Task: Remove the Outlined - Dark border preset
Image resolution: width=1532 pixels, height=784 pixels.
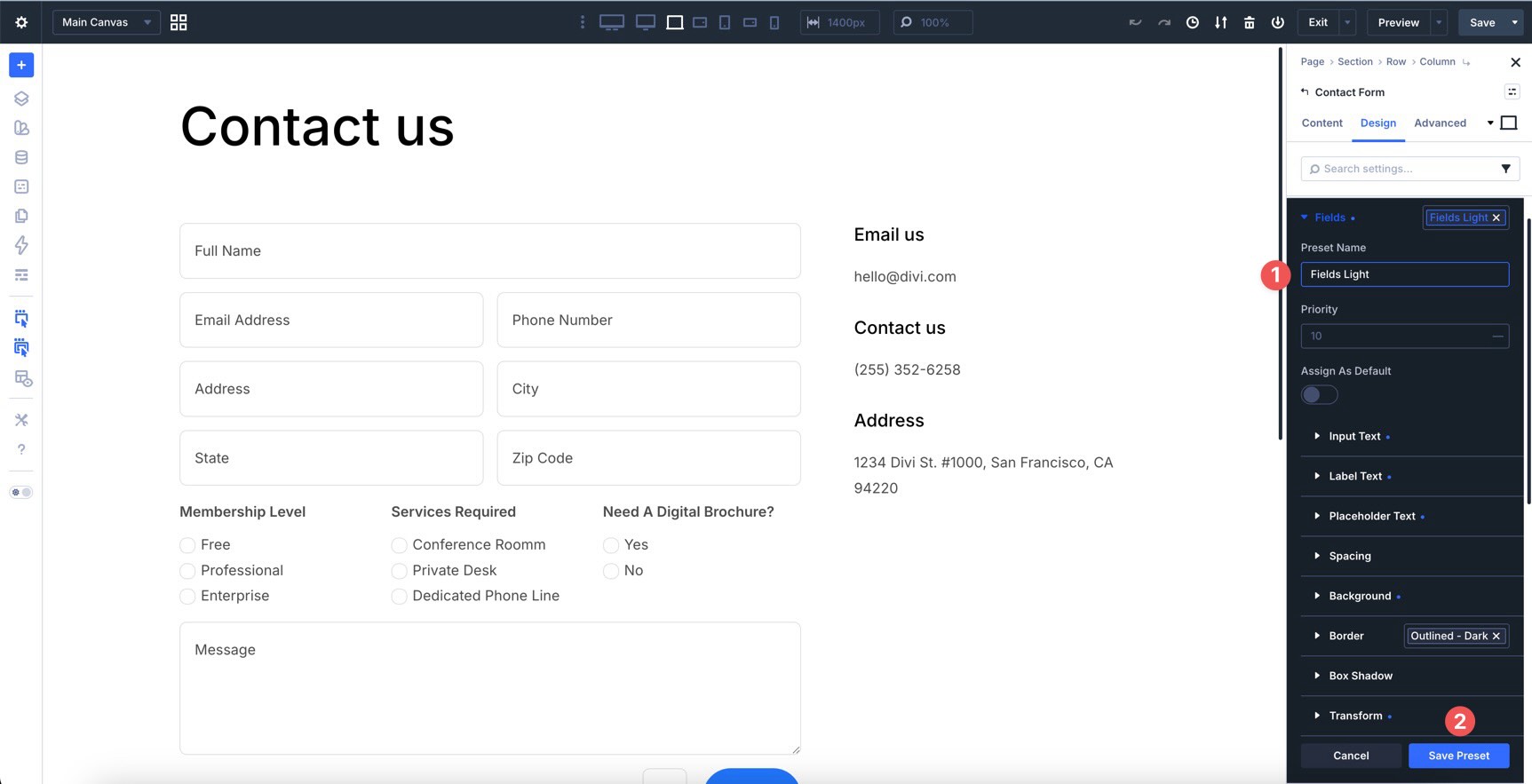Action: click(1496, 636)
